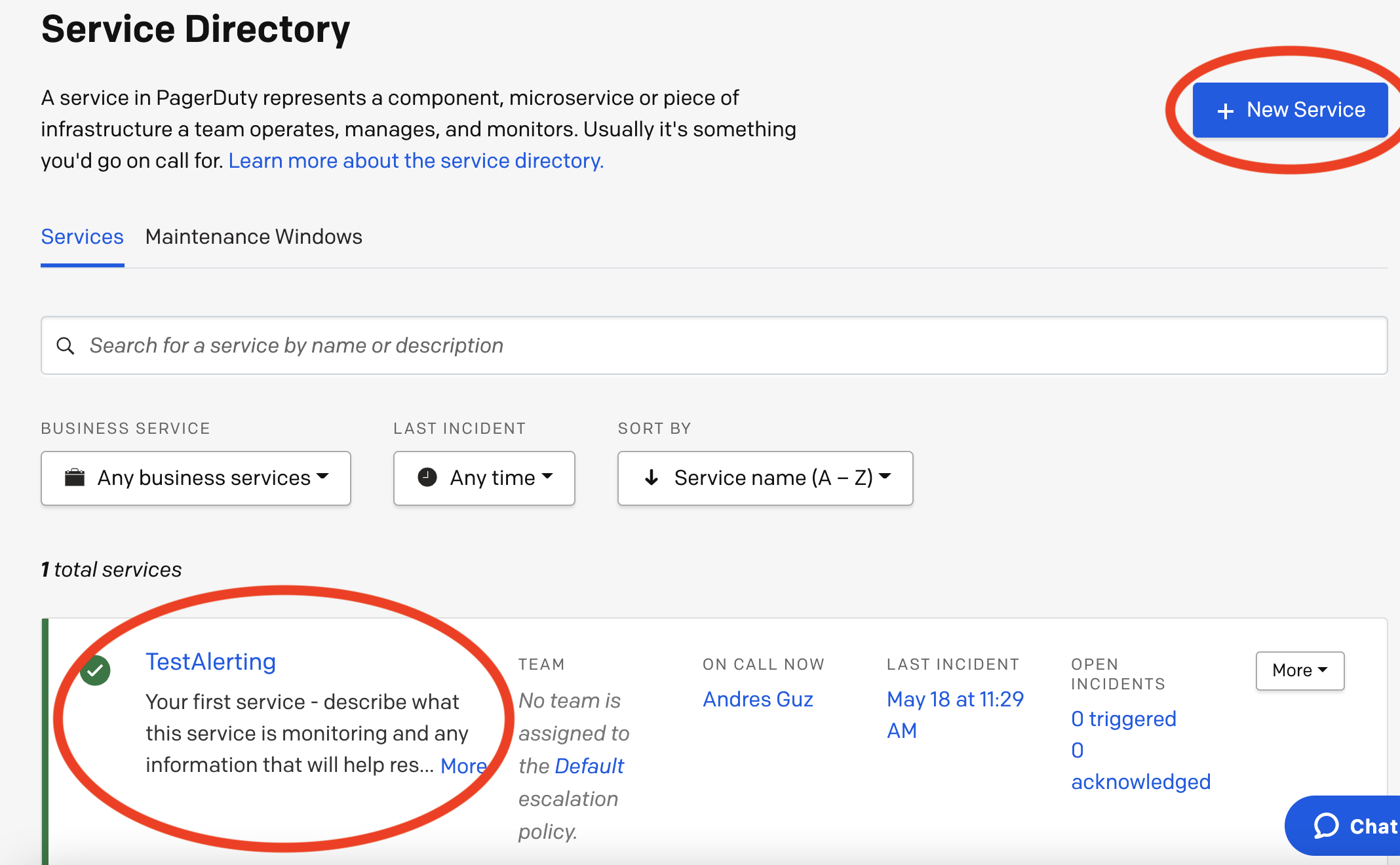1400x865 pixels.
Task: Click the plus icon on New Service
Action: pyautogui.click(x=1225, y=111)
